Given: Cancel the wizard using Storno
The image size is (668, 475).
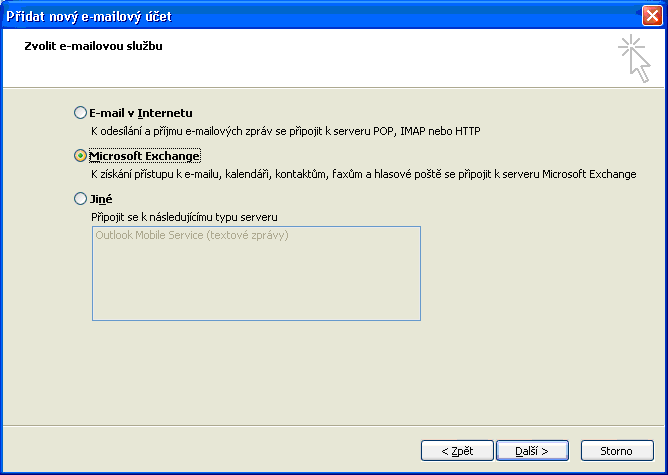Looking at the screenshot, I should tap(617, 451).
